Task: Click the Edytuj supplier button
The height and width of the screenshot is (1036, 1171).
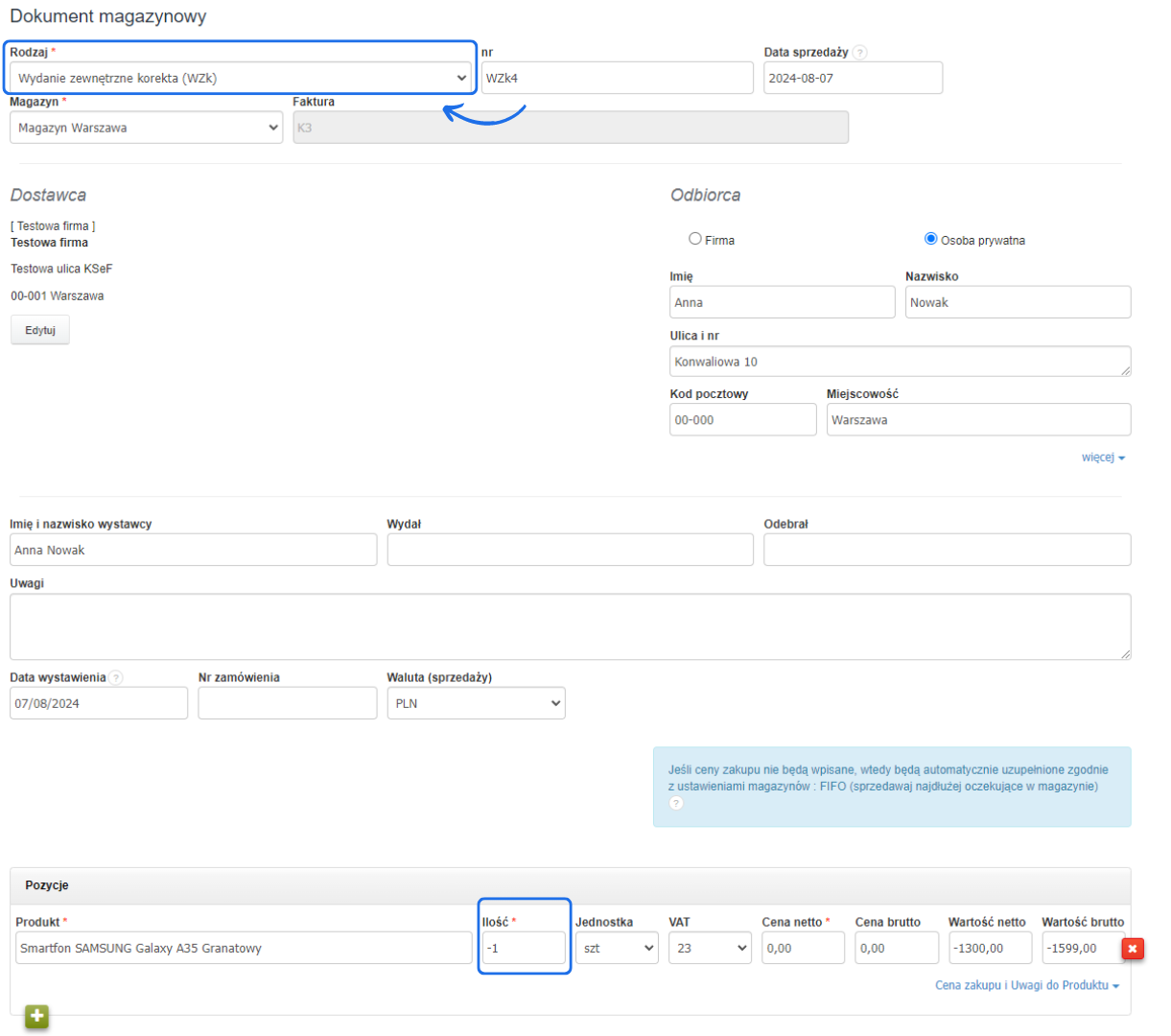Action: coord(40,330)
